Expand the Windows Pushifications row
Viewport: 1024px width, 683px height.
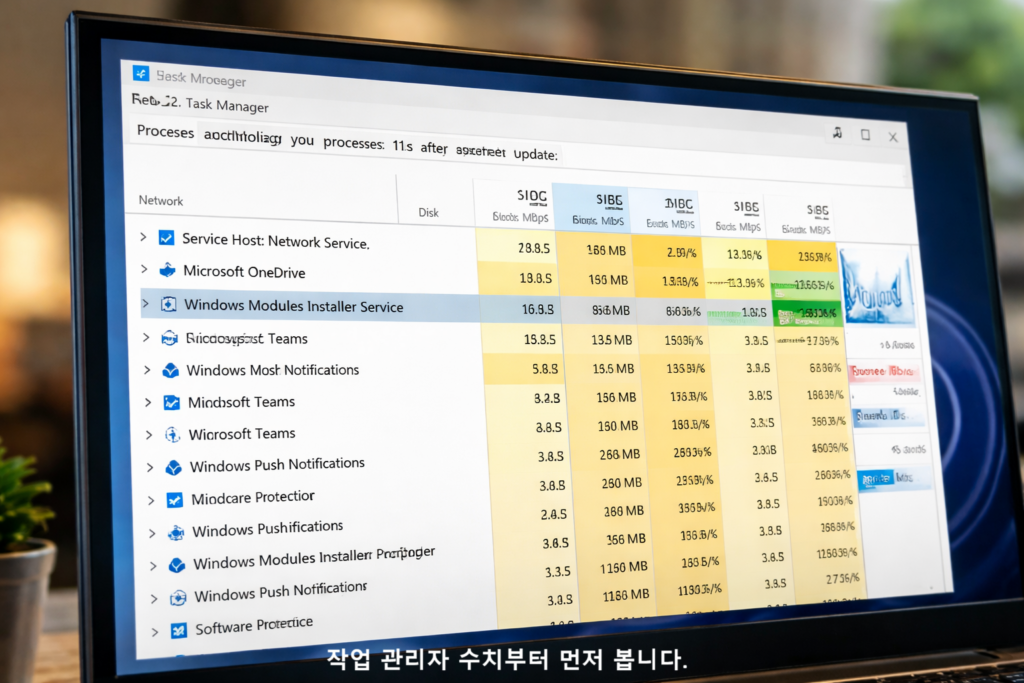[152, 533]
